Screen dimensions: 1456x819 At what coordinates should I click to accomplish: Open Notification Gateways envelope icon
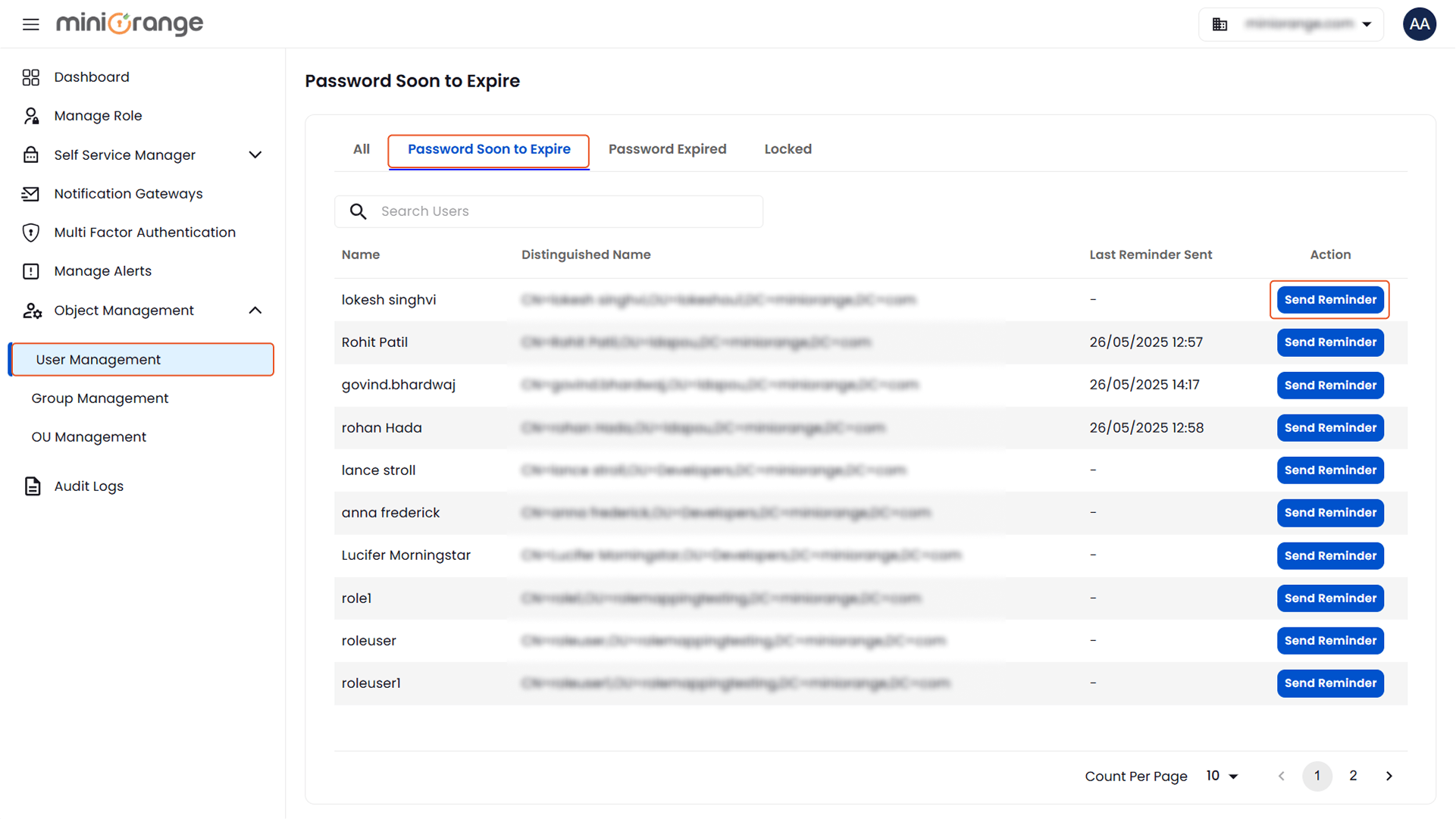coord(30,193)
